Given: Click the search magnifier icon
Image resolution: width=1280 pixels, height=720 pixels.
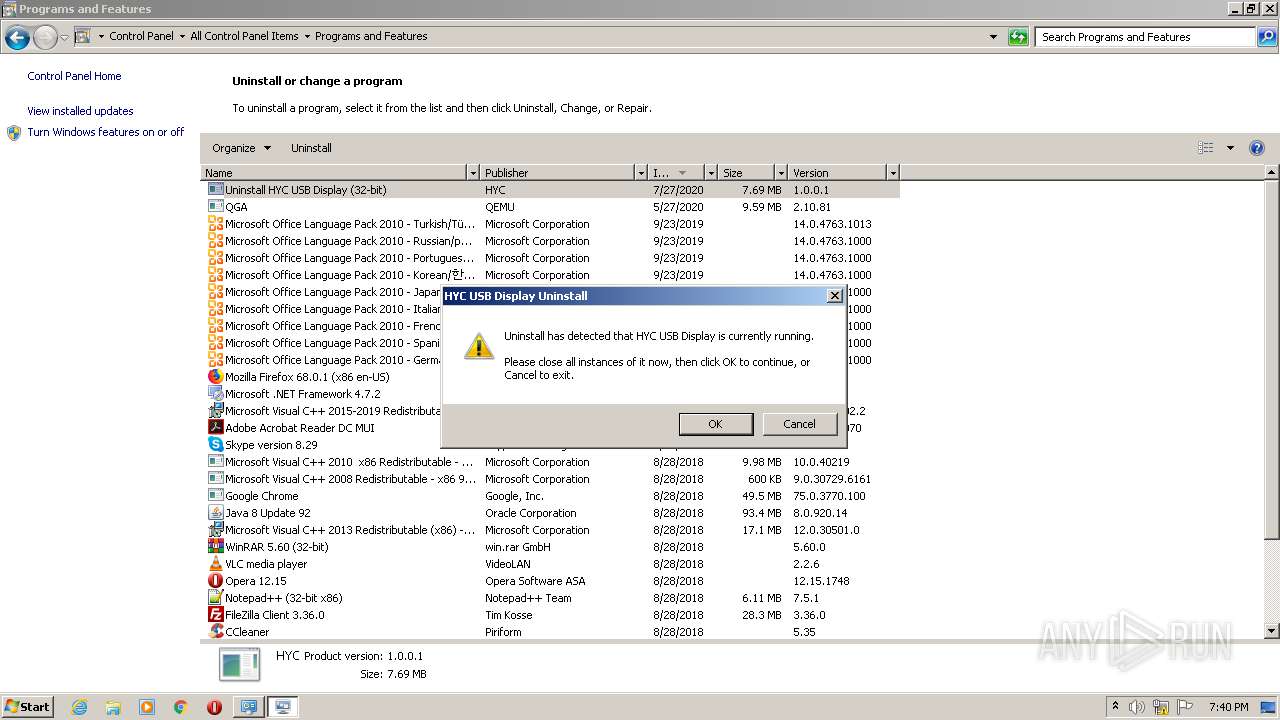Looking at the screenshot, I should [1266, 37].
